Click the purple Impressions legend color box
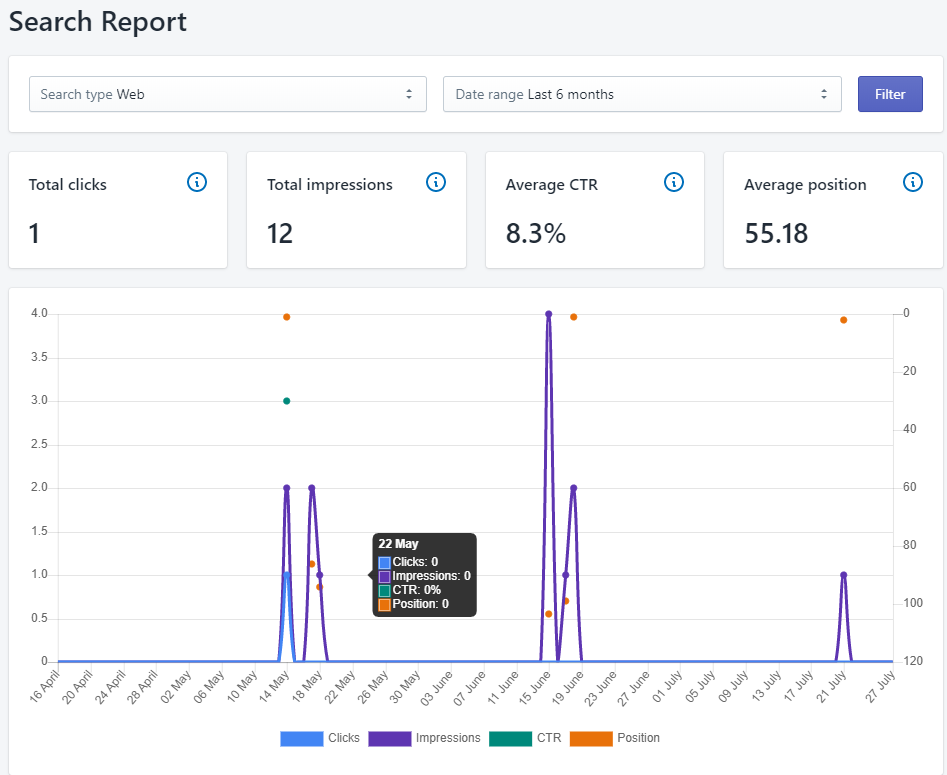 [x=390, y=739]
